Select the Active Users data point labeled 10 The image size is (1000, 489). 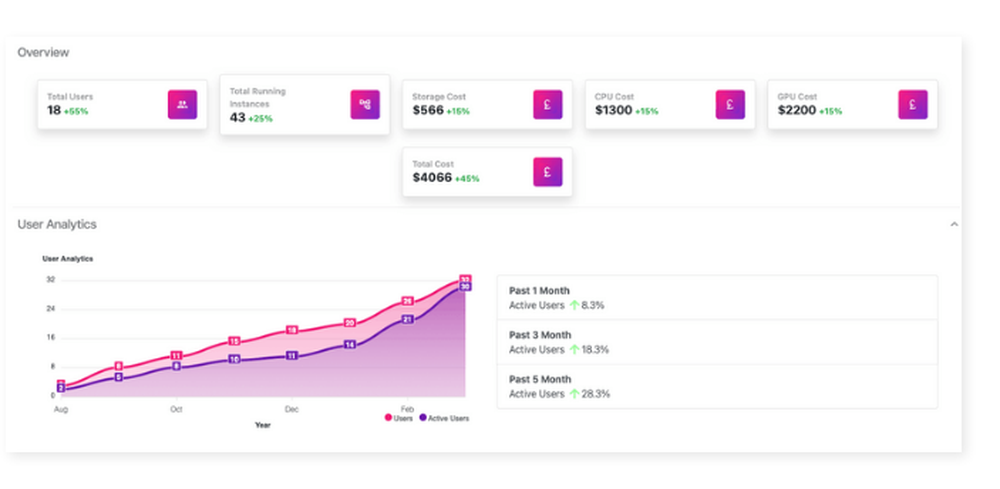[x=234, y=360]
